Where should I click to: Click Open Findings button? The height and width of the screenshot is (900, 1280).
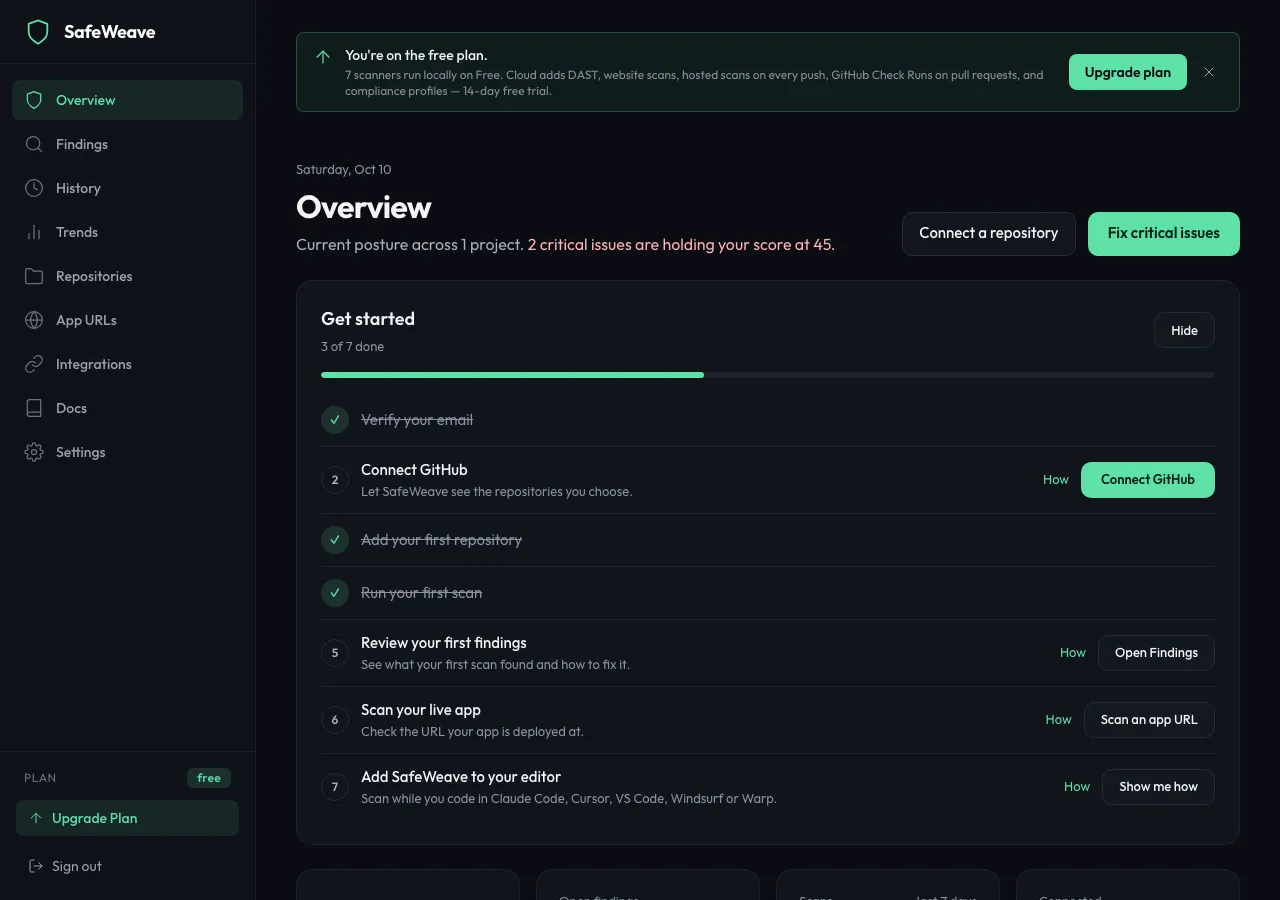click(x=1156, y=653)
